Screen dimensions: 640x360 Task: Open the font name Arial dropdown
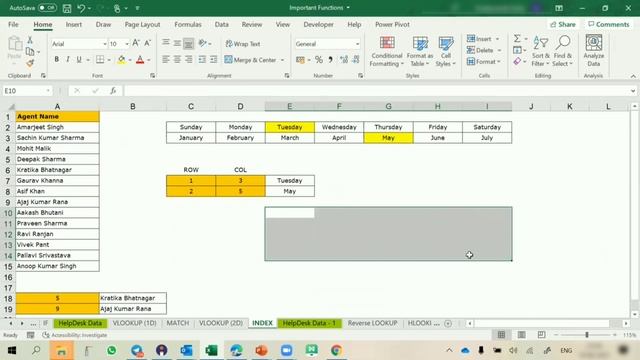104,44
